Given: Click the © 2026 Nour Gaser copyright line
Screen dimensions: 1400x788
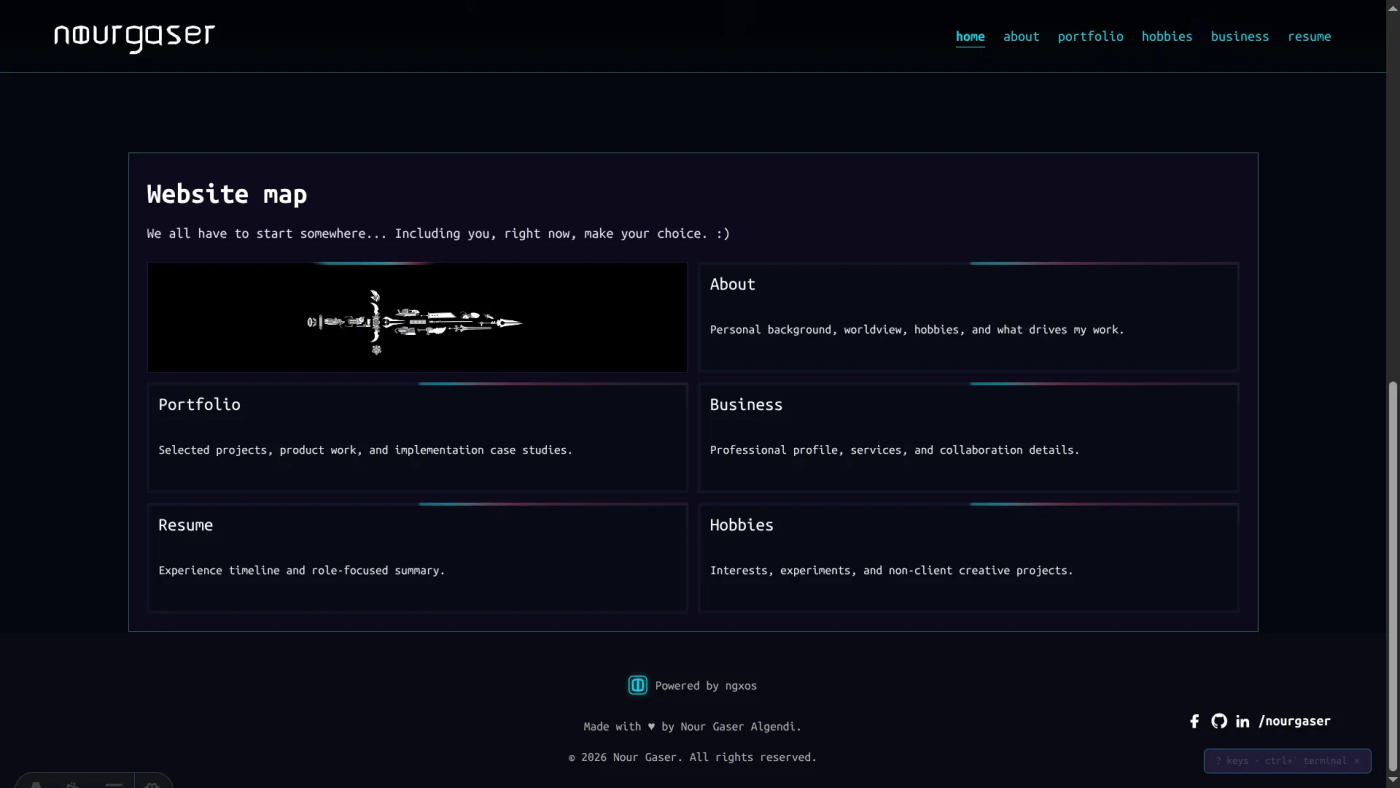Looking at the screenshot, I should pyautogui.click(x=692, y=757).
